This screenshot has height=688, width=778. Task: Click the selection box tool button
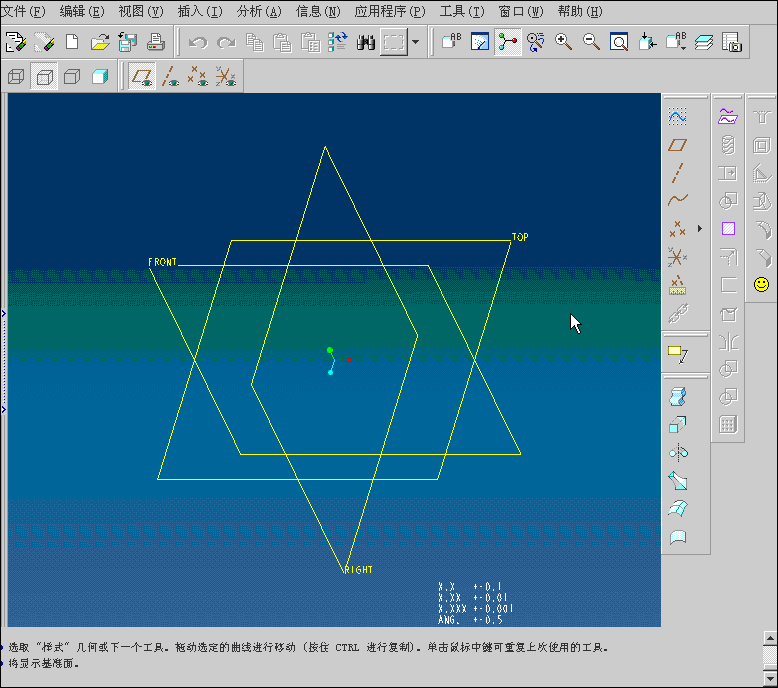click(x=394, y=42)
